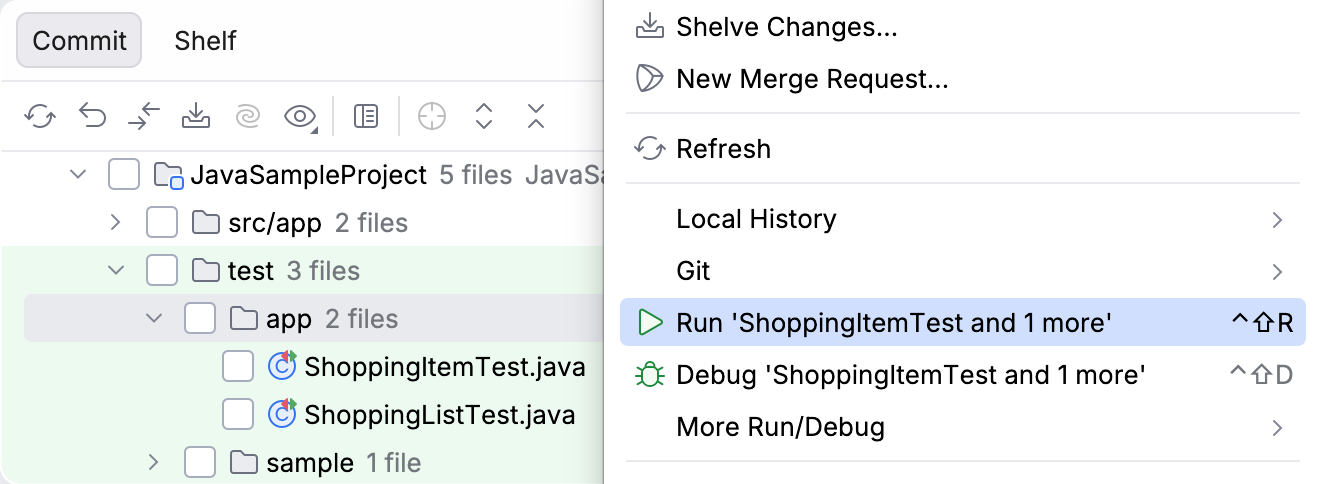1322x484 pixels.
Task: Click the Rollback undo arrow icon
Action: 93,117
